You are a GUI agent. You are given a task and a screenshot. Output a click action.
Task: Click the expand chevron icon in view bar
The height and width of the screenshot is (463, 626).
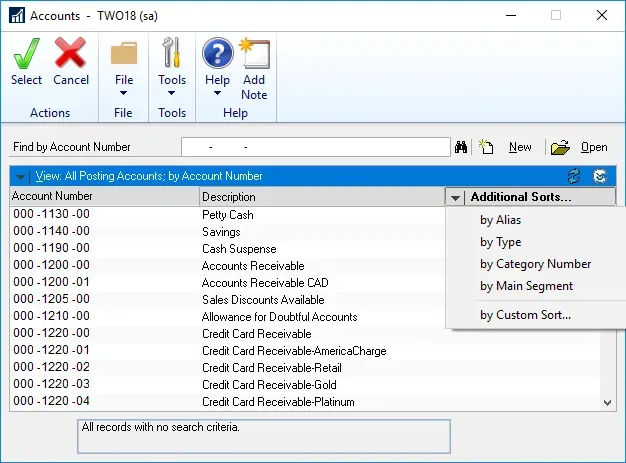[599, 176]
